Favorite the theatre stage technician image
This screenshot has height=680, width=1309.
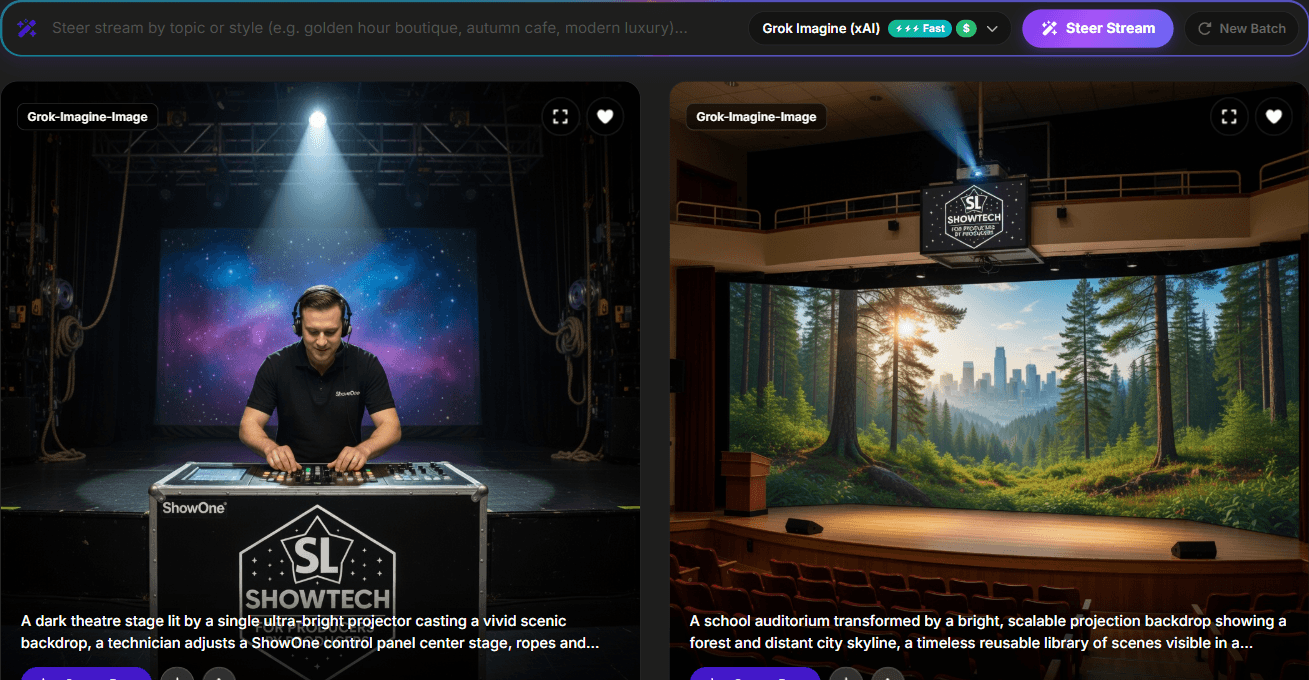pyautogui.click(x=605, y=117)
